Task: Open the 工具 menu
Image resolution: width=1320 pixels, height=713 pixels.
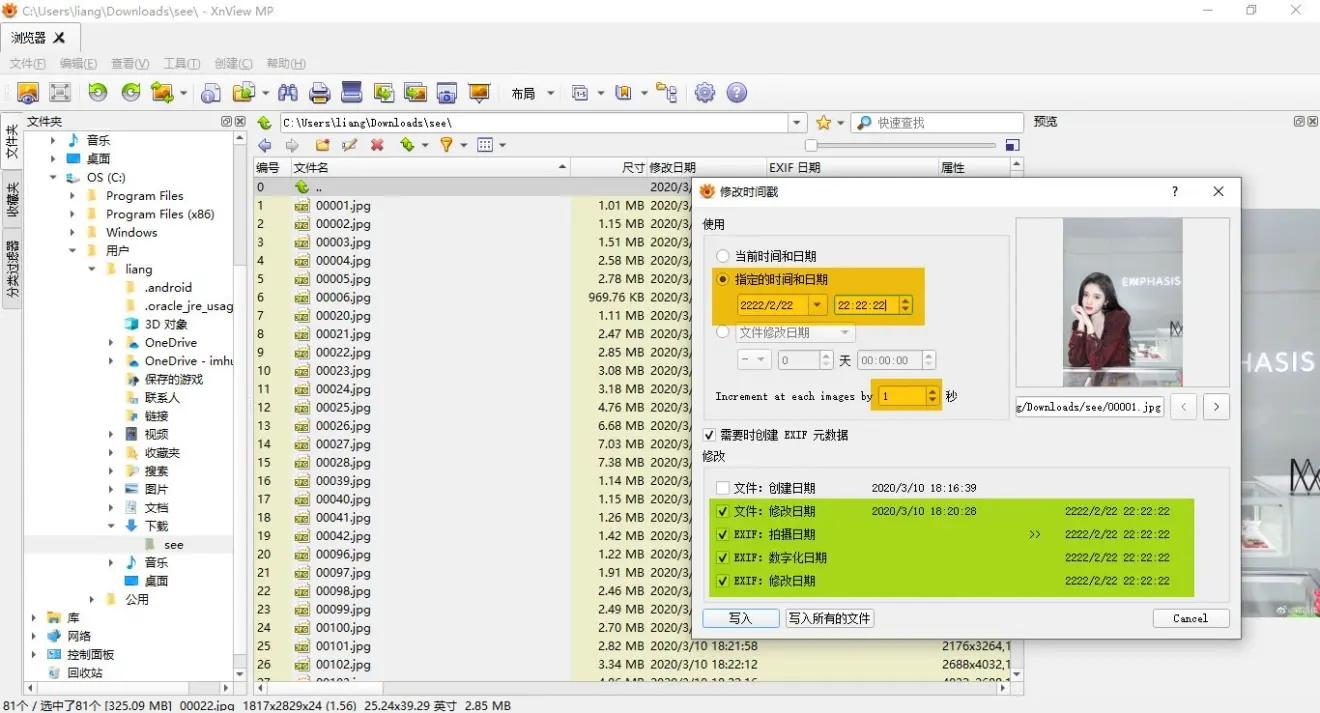Action: click(x=181, y=63)
